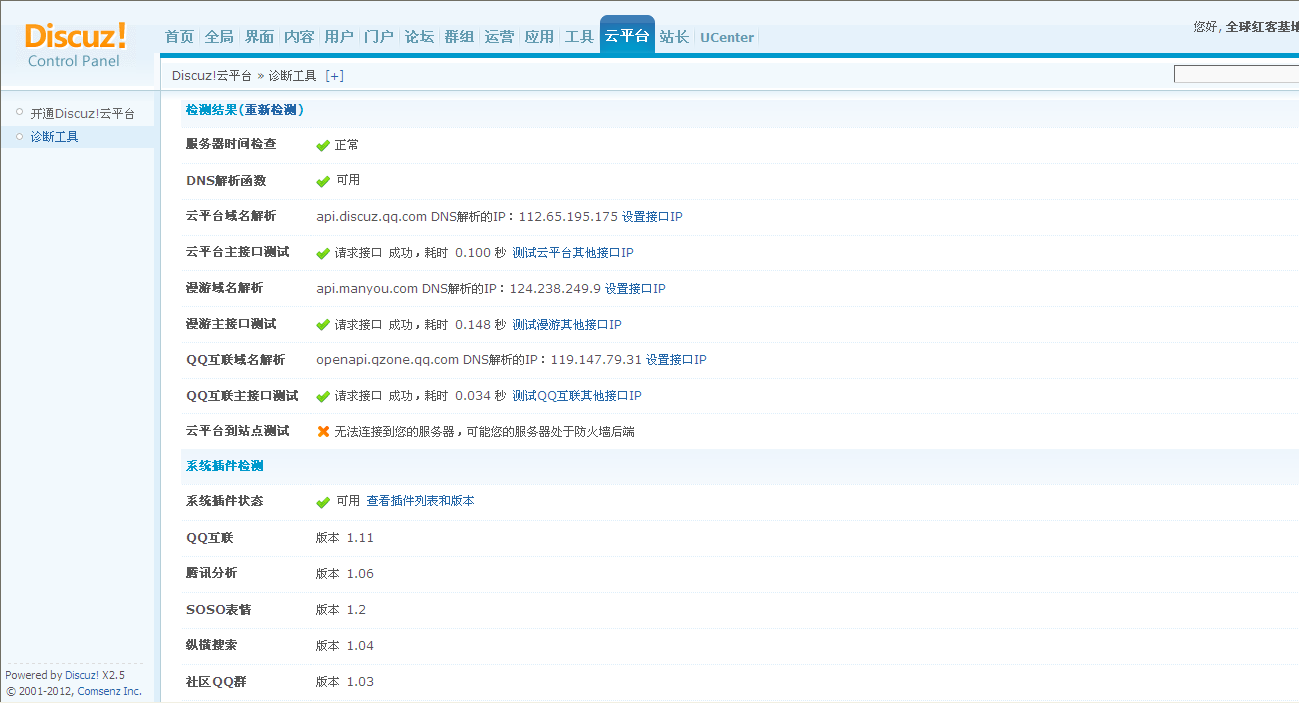Click the firewall error message text
Image resolution: width=1299 pixels, height=703 pixels.
click(484, 432)
